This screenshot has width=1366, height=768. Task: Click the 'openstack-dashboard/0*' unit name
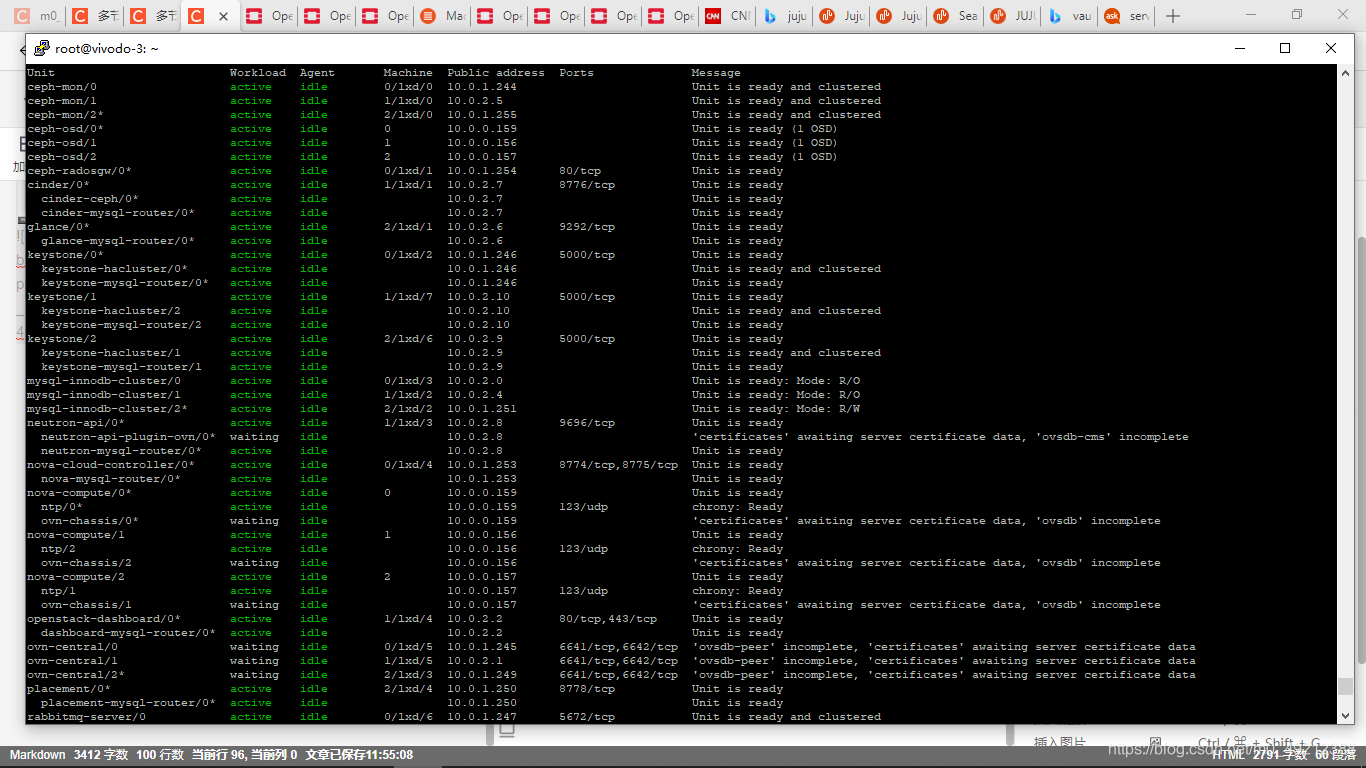[x=104, y=619]
